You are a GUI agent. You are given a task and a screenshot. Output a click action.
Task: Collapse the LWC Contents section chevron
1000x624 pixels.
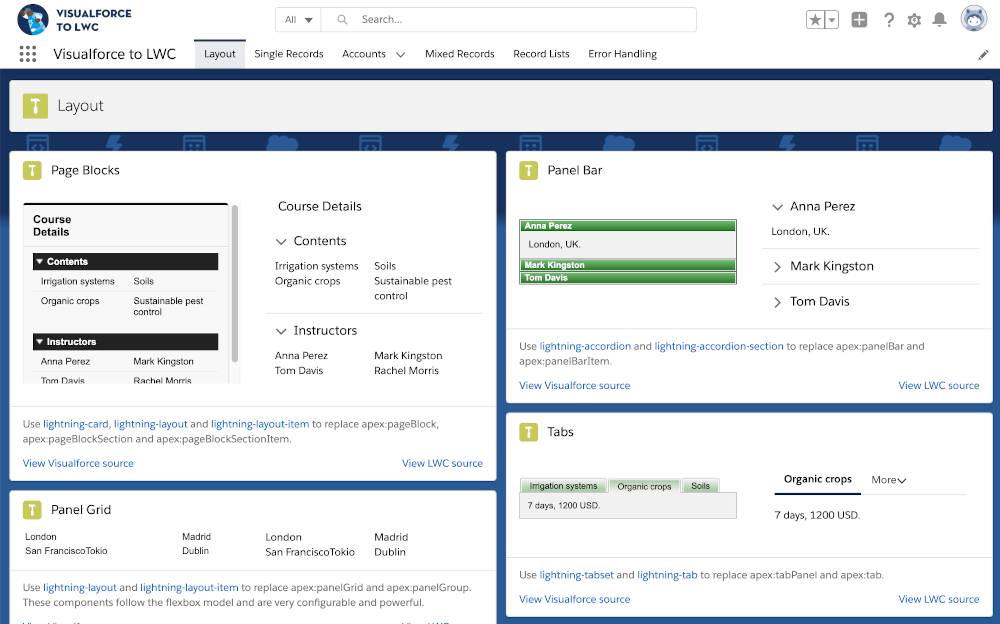pos(281,242)
